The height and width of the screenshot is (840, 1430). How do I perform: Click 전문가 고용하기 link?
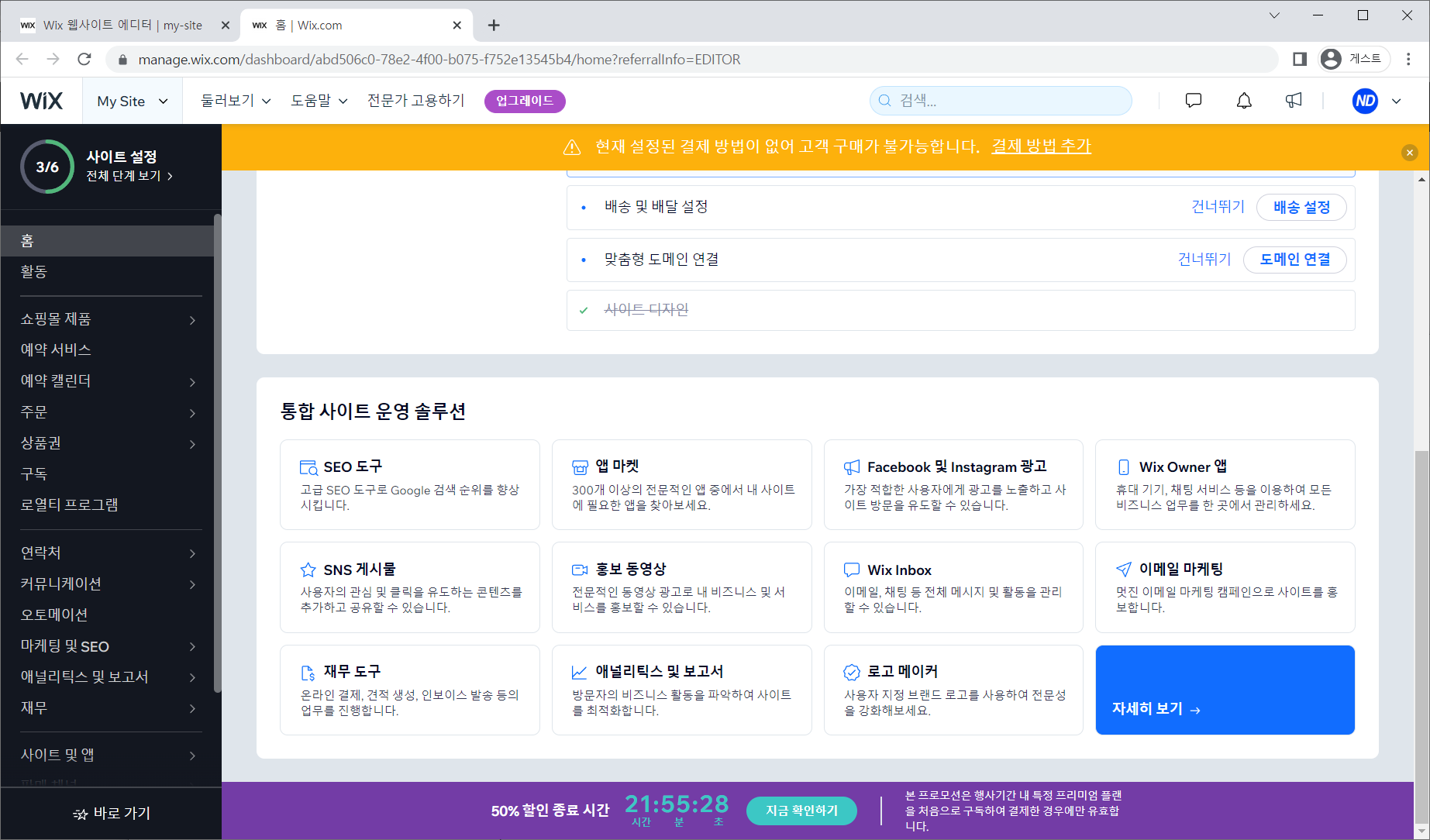pyautogui.click(x=415, y=101)
